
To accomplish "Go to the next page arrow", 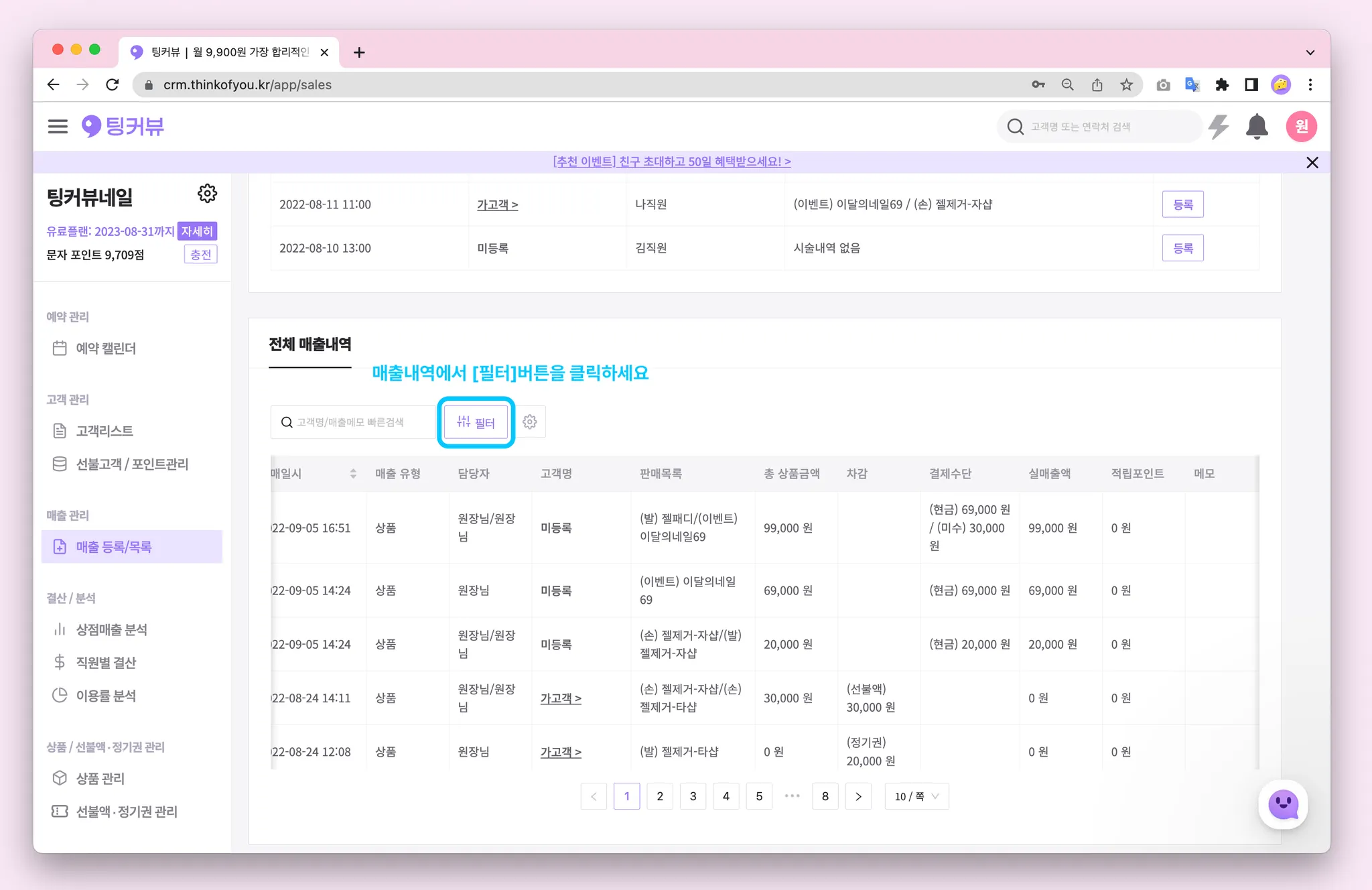I will [858, 796].
